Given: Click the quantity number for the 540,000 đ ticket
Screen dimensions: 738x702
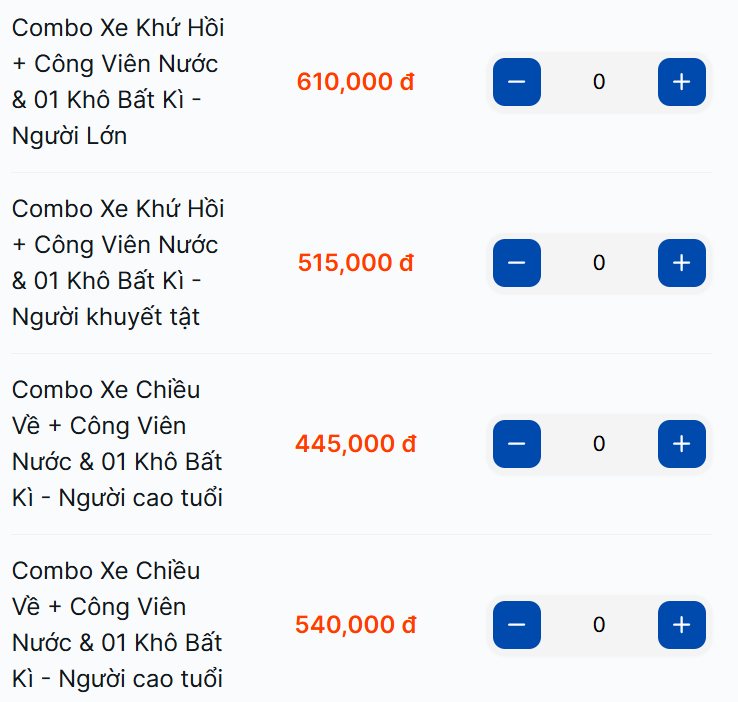Looking at the screenshot, I should click(x=599, y=625).
